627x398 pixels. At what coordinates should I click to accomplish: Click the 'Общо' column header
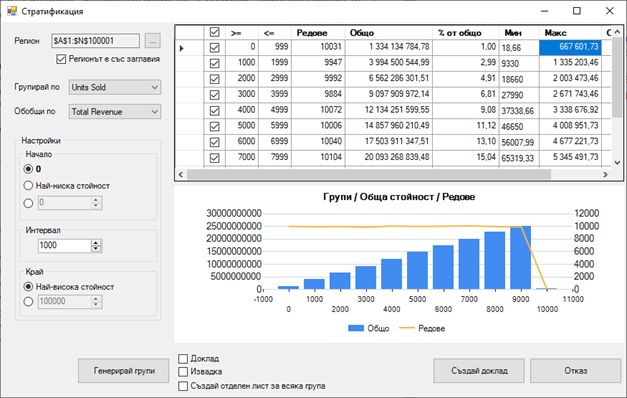pyautogui.click(x=389, y=33)
